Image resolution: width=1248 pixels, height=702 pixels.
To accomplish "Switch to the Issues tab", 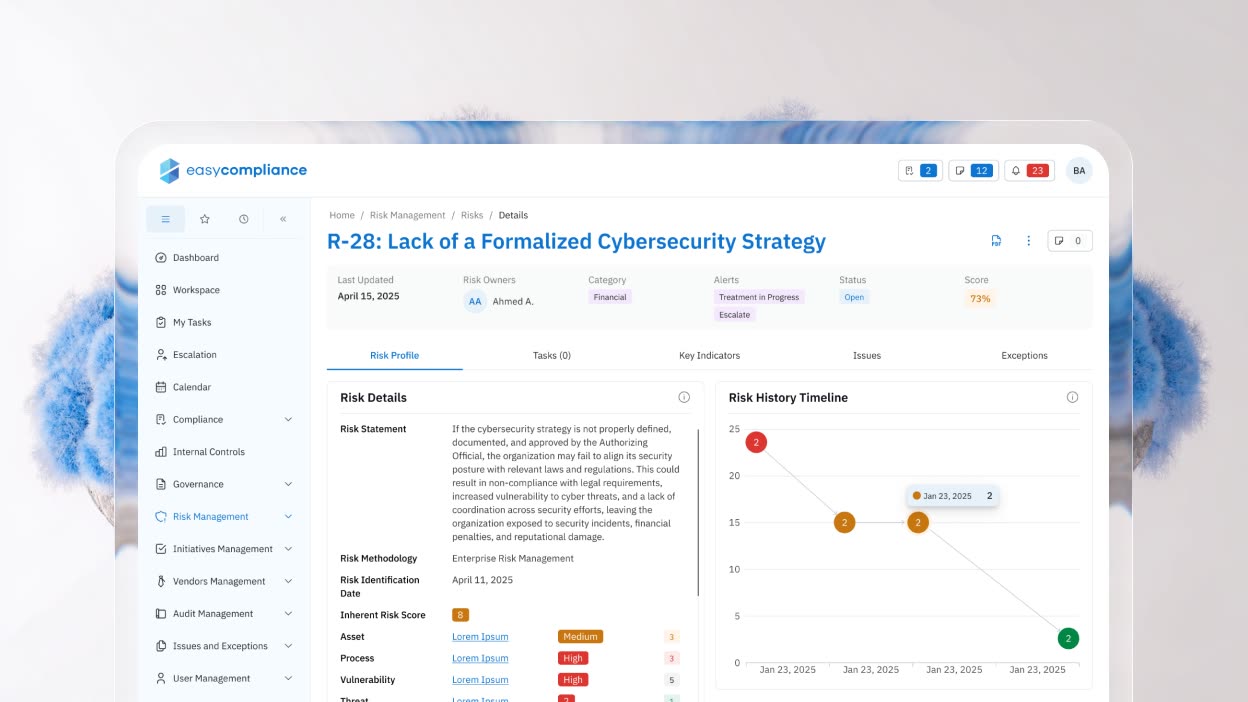I will [867, 355].
